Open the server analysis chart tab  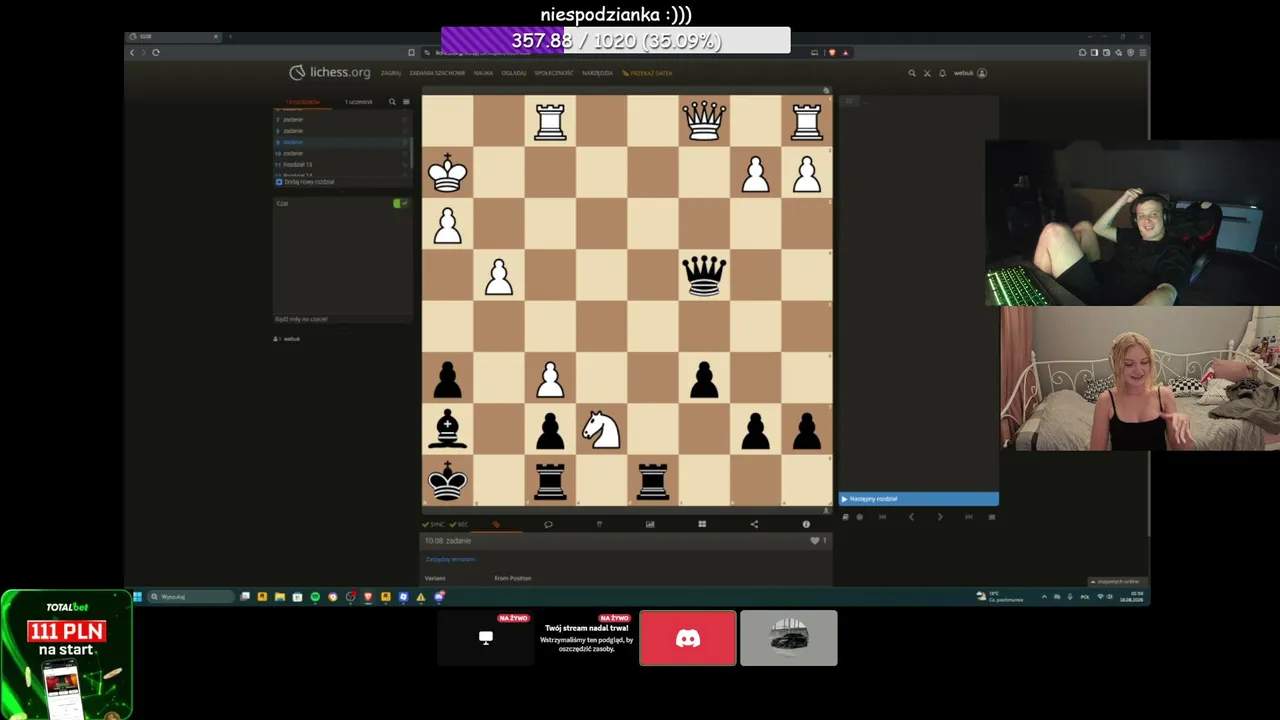650,524
